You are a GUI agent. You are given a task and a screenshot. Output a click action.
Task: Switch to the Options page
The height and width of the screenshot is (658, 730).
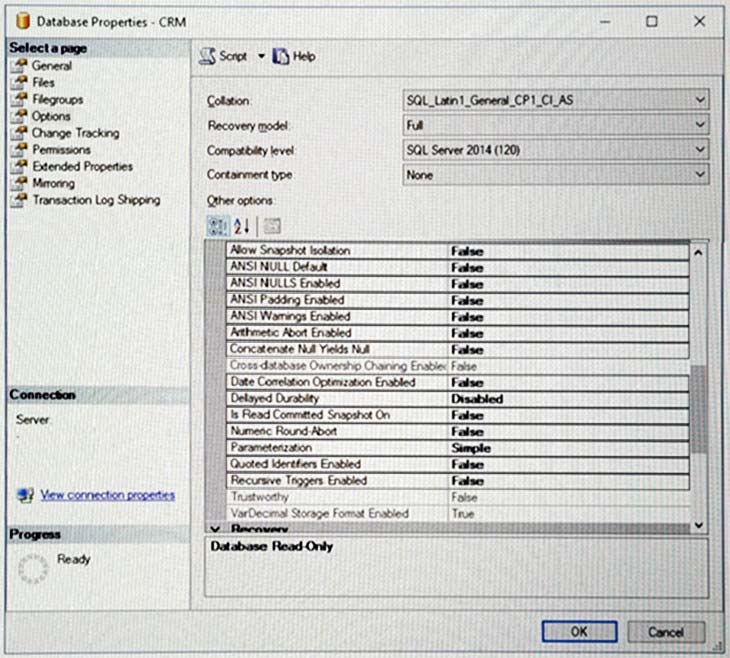pos(51,116)
